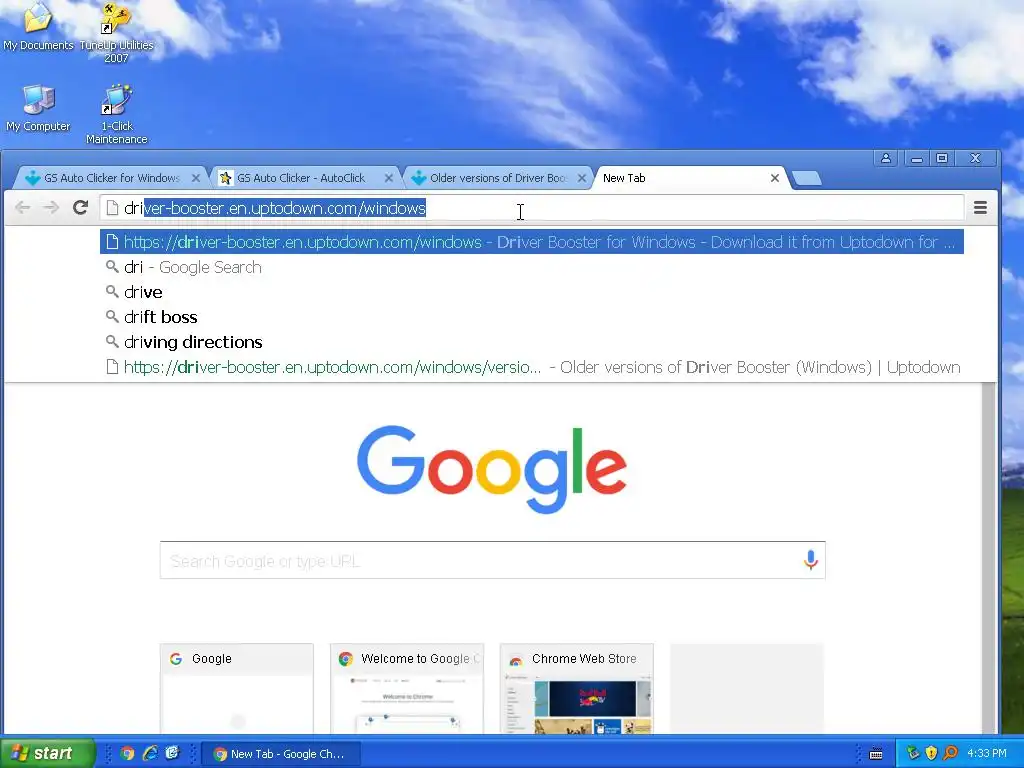This screenshot has width=1024, height=768.
Task: Click inside the address bar URL text
Action: tap(275, 208)
